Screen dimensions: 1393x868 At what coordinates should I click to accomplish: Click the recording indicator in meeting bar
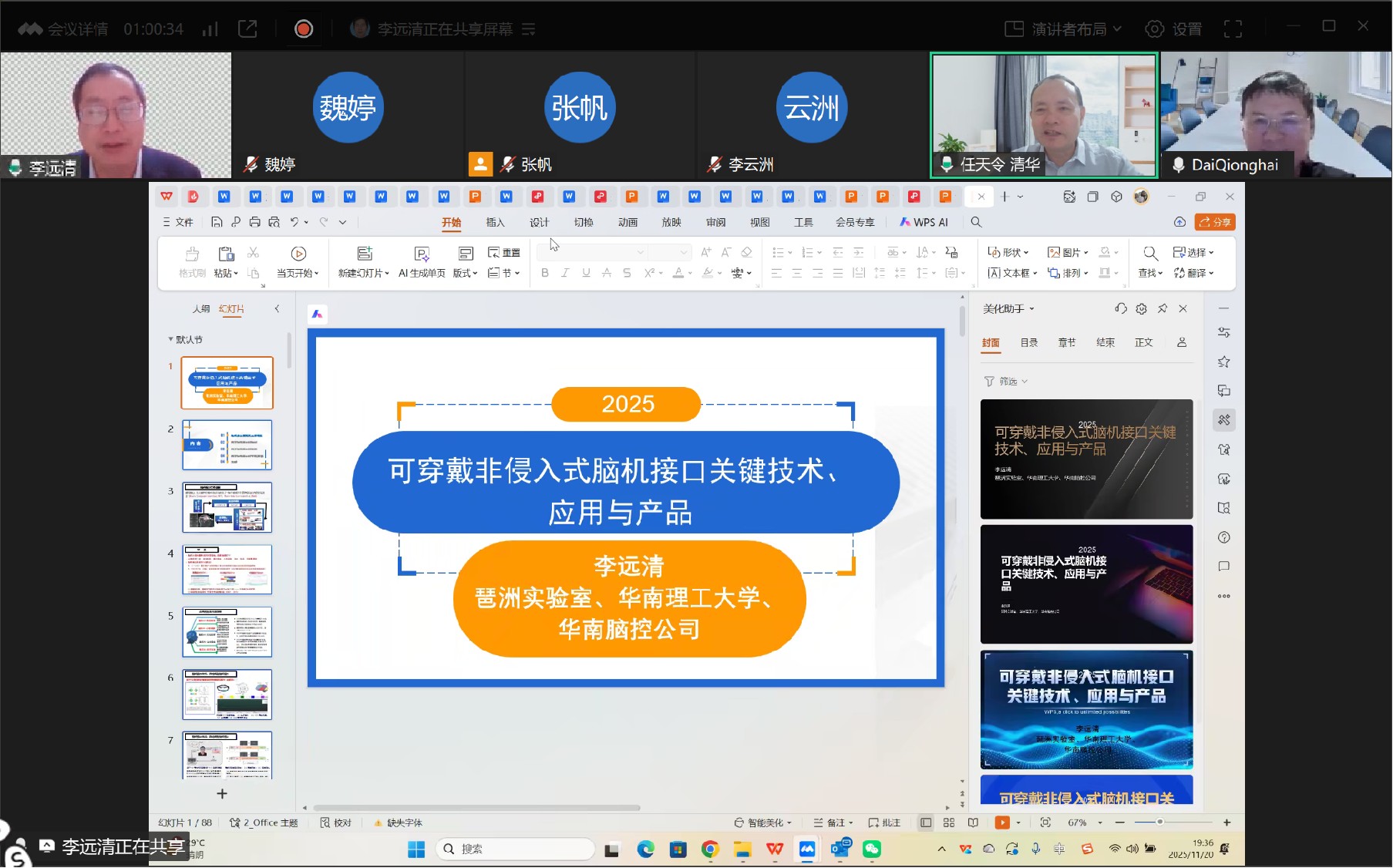(304, 29)
